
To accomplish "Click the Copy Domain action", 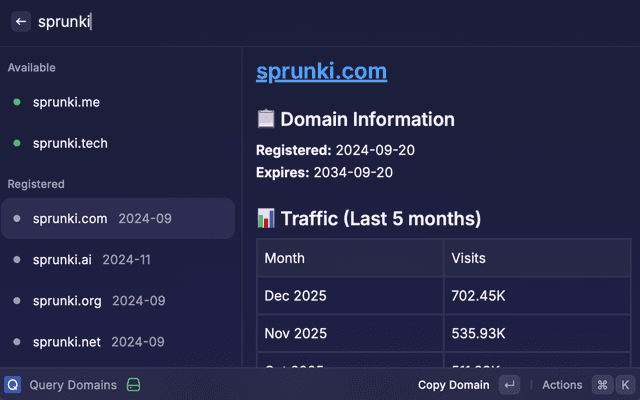I will [453, 385].
